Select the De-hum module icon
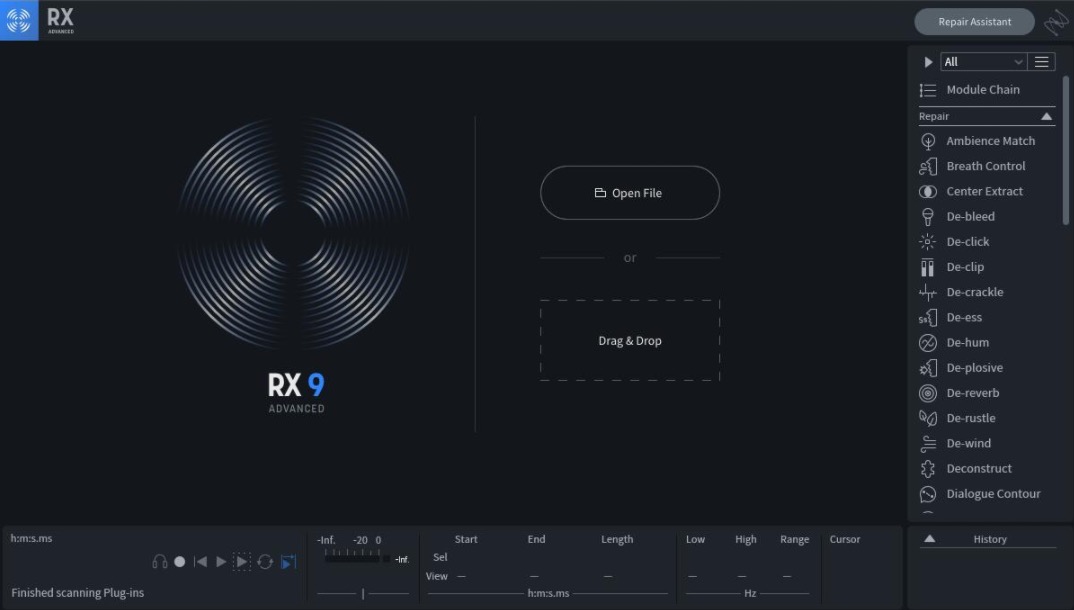This screenshot has width=1074, height=610. [927, 343]
